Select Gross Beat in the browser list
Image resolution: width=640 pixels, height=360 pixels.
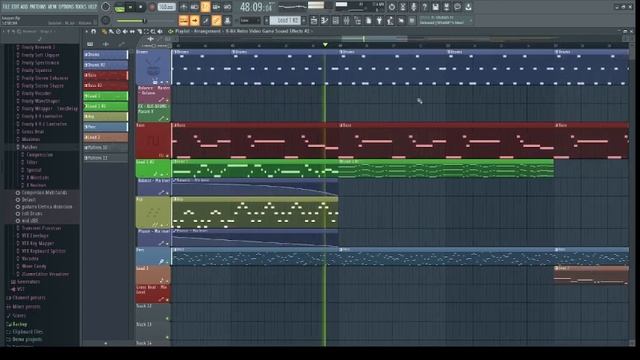[33, 132]
